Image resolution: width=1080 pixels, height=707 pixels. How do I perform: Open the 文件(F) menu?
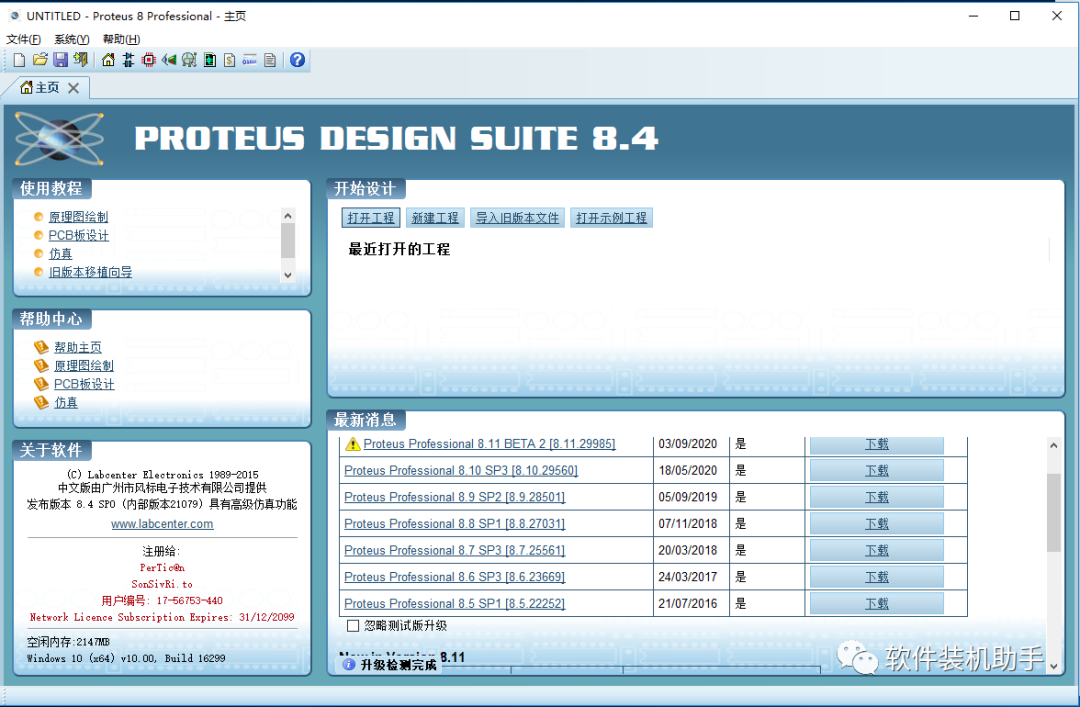click(x=23, y=39)
